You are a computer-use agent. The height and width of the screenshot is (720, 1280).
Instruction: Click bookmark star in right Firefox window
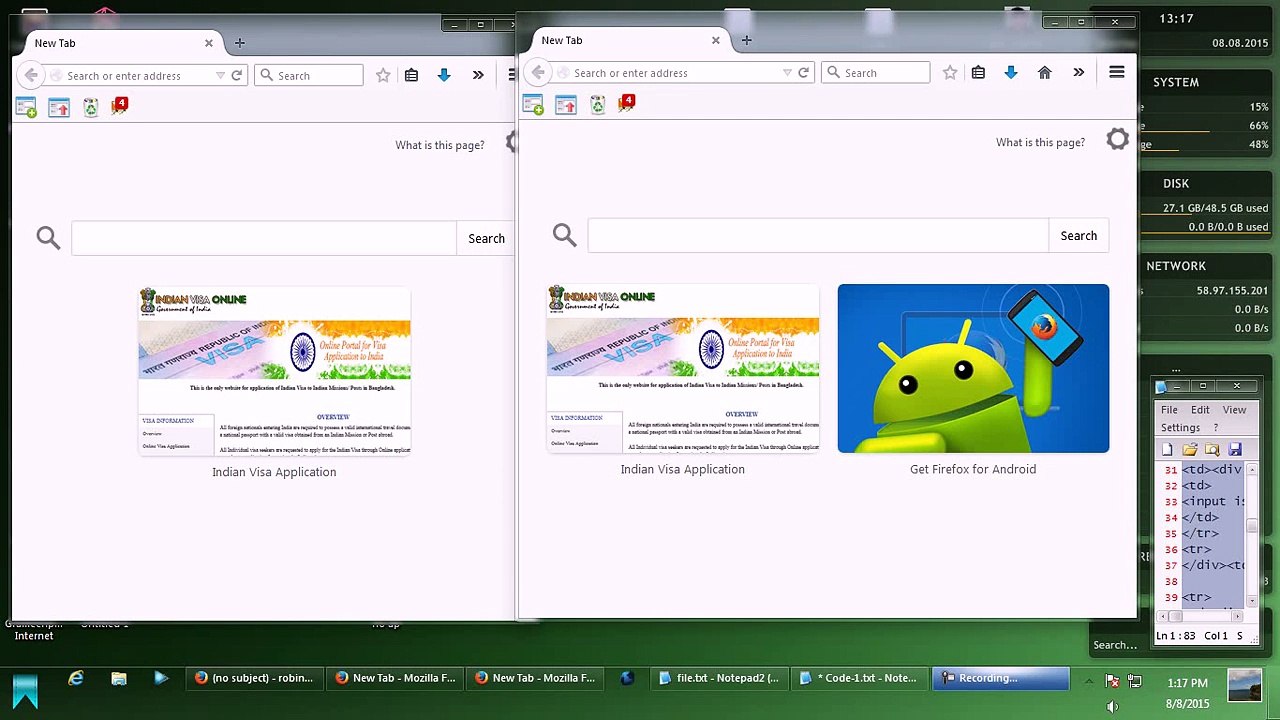950,73
